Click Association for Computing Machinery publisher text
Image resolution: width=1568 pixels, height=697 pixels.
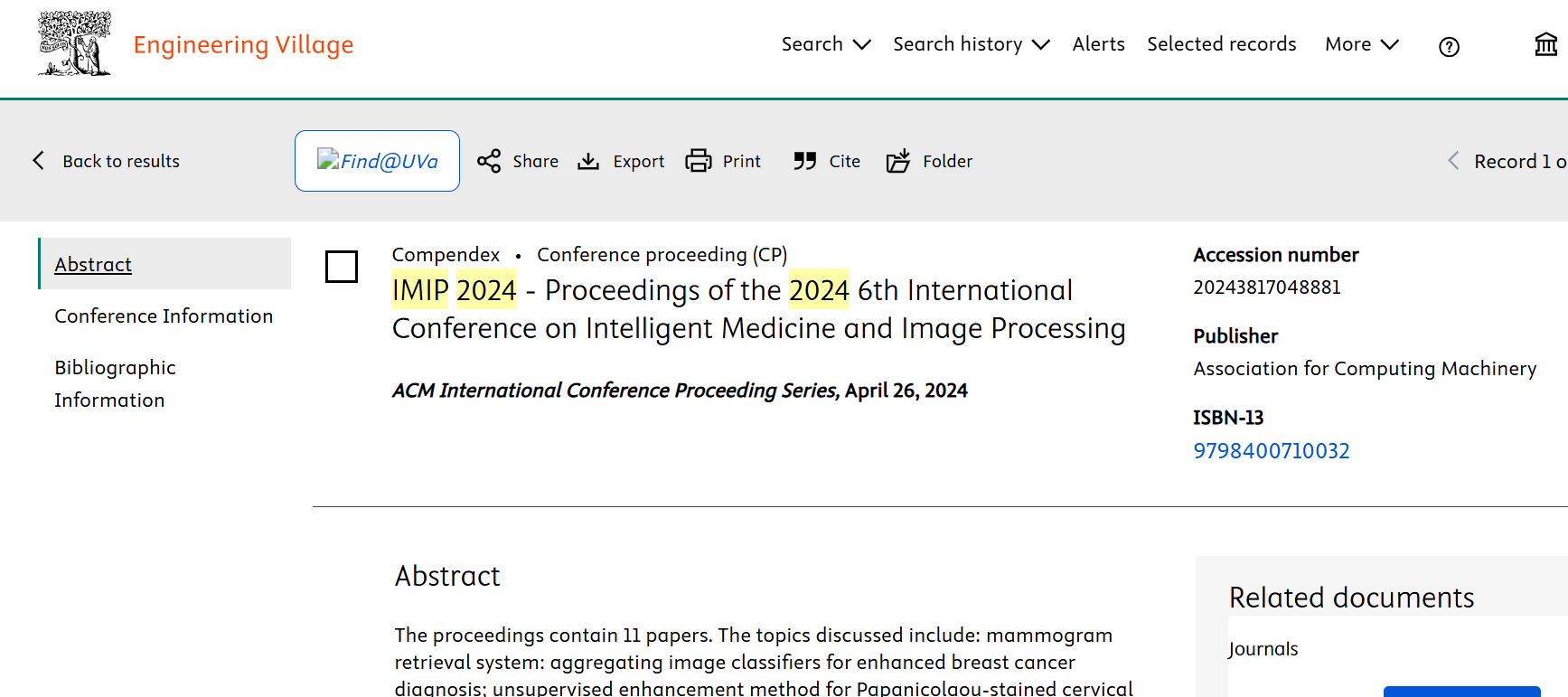tap(1365, 368)
